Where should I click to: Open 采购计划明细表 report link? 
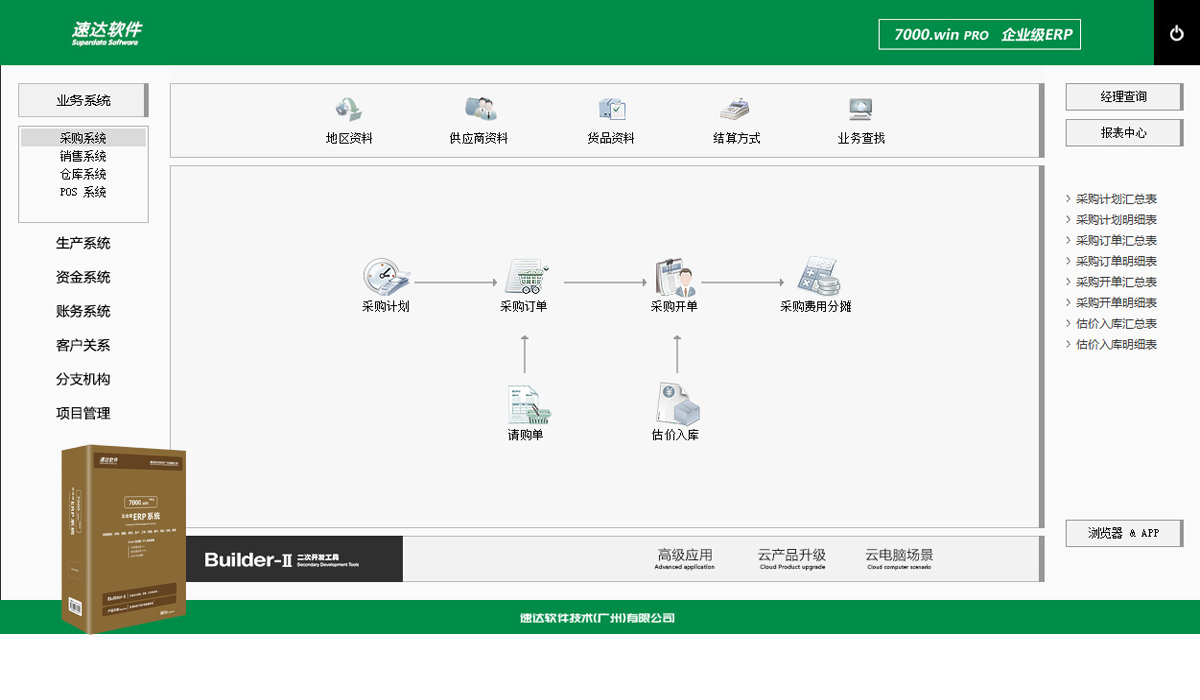(1116, 220)
